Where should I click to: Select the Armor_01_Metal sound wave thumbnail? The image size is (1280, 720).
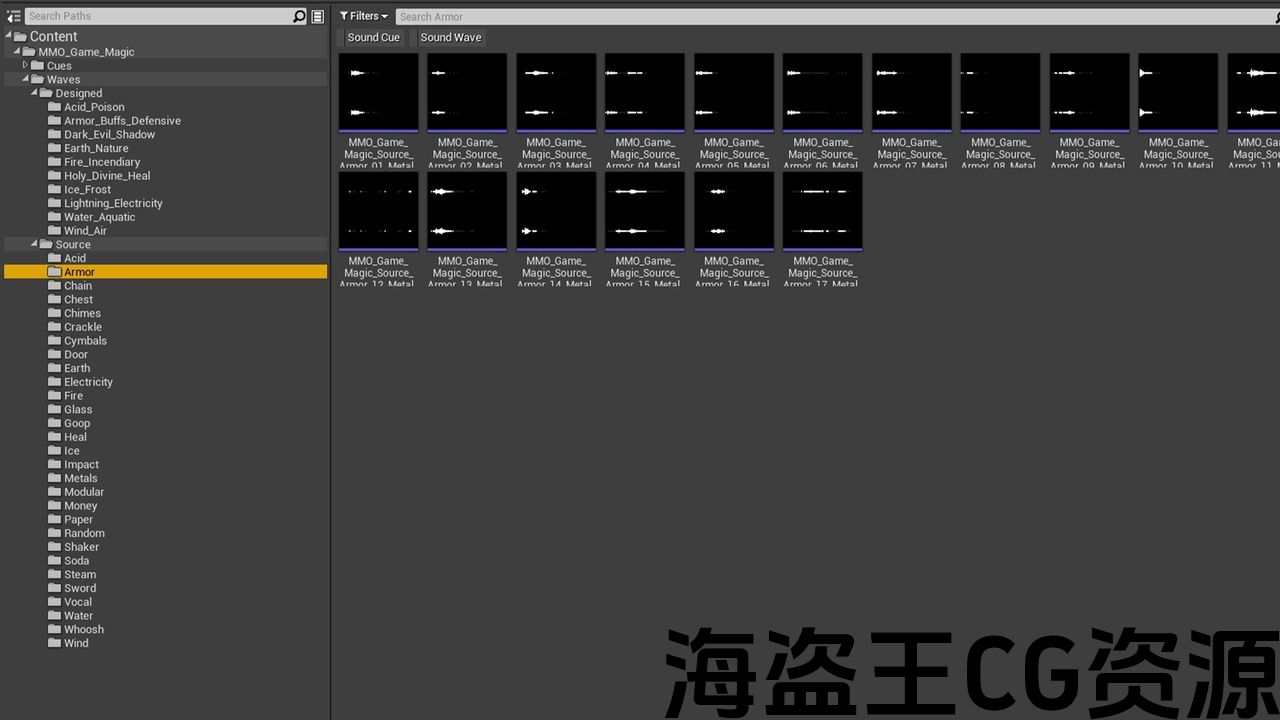378,92
